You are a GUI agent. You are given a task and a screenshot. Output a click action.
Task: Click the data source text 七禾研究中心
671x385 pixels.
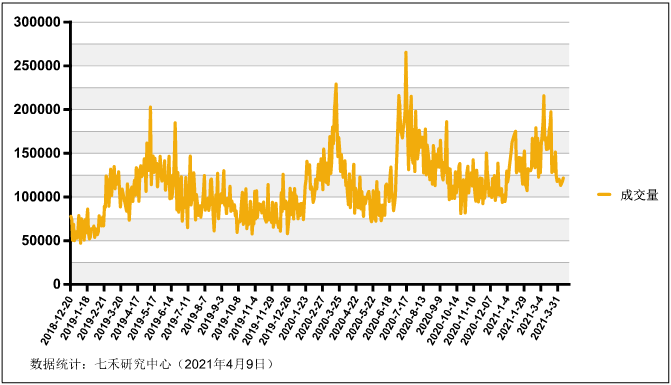[x=133, y=364]
